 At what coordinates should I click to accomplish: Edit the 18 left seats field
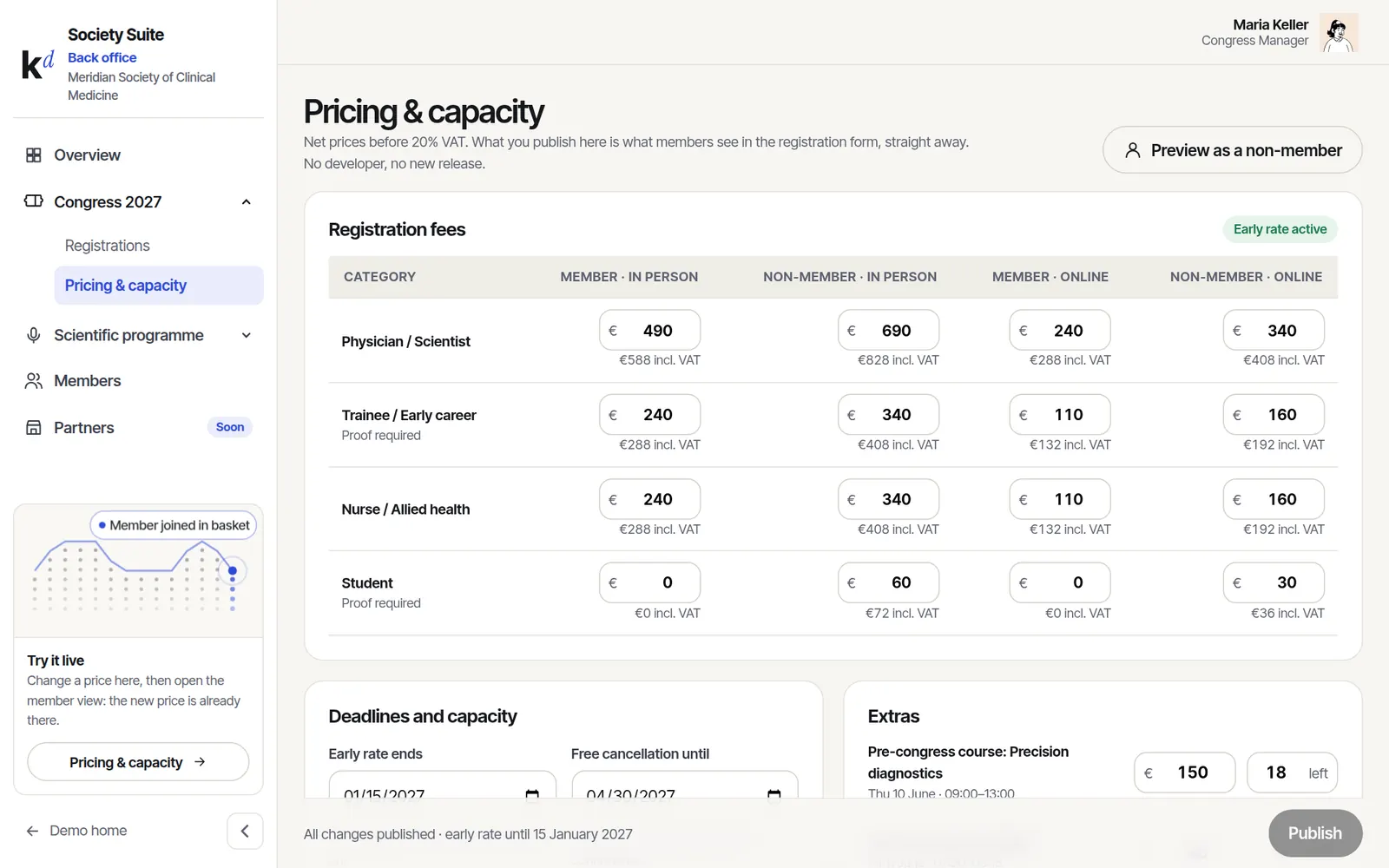click(1292, 773)
